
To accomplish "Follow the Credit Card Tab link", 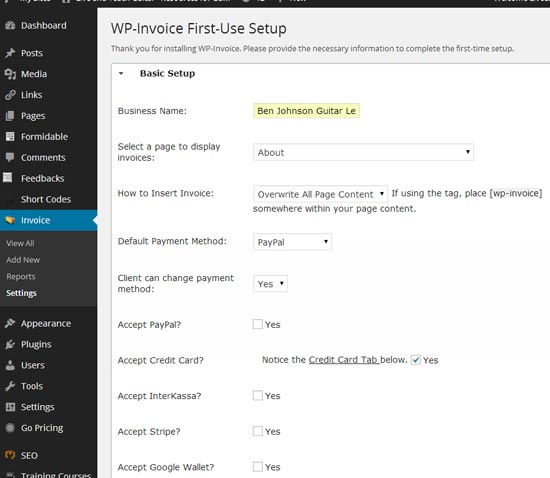I will click(344, 360).
